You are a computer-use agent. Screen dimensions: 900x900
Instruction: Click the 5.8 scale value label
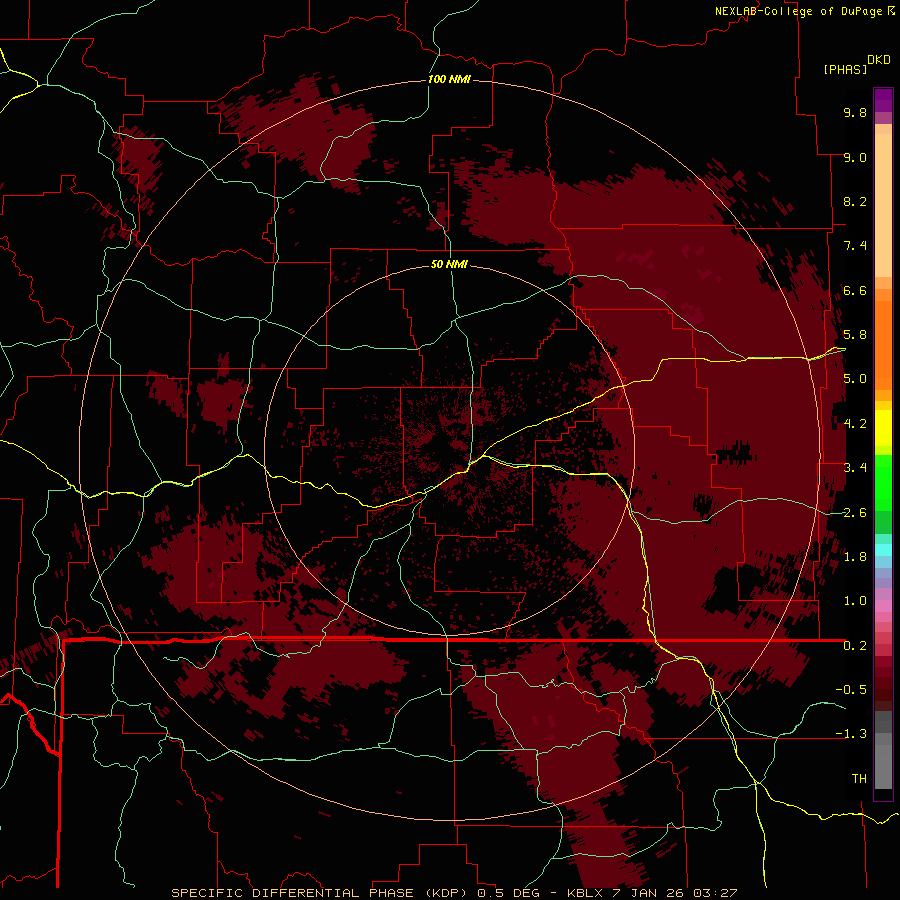click(855, 335)
